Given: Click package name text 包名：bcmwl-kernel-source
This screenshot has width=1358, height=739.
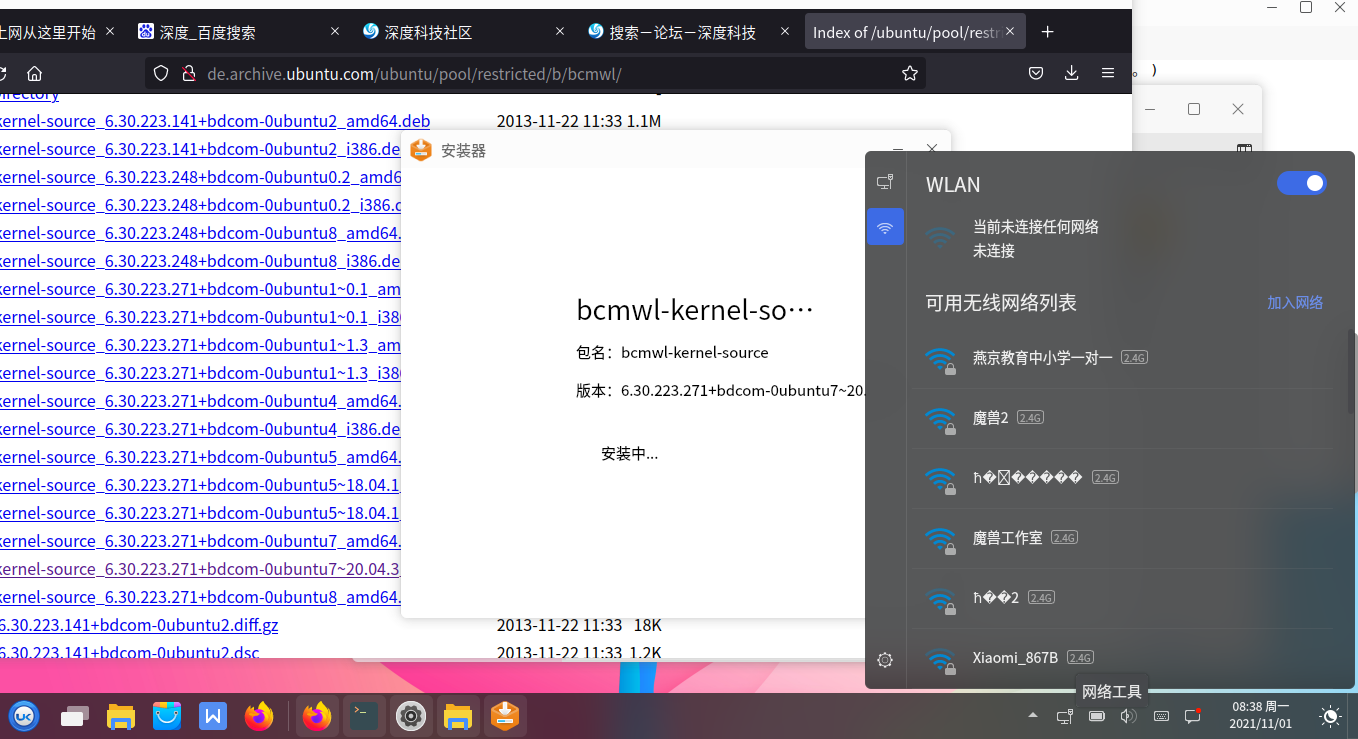Looking at the screenshot, I should tap(672, 353).
